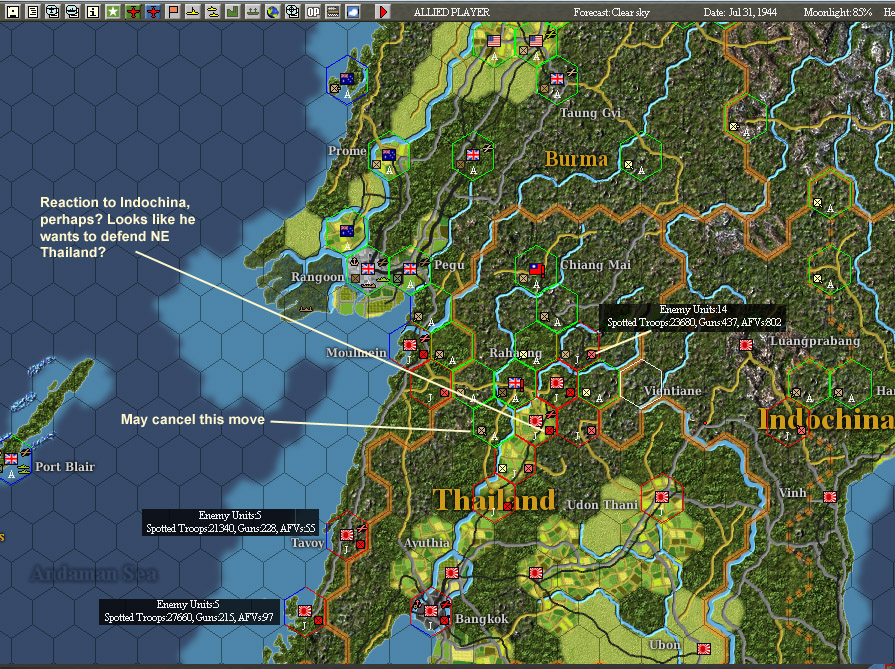Click the Moonlight: 85% text
This screenshot has height=669, width=895.
point(837,12)
